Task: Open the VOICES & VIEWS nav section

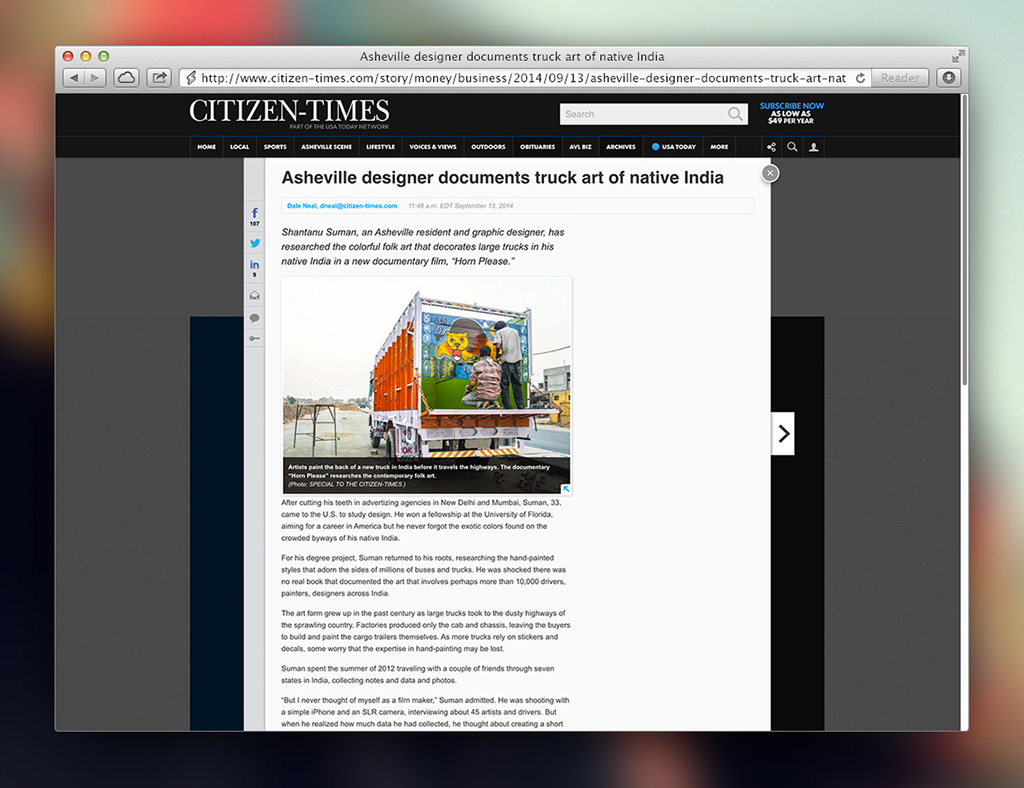Action: (432, 147)
